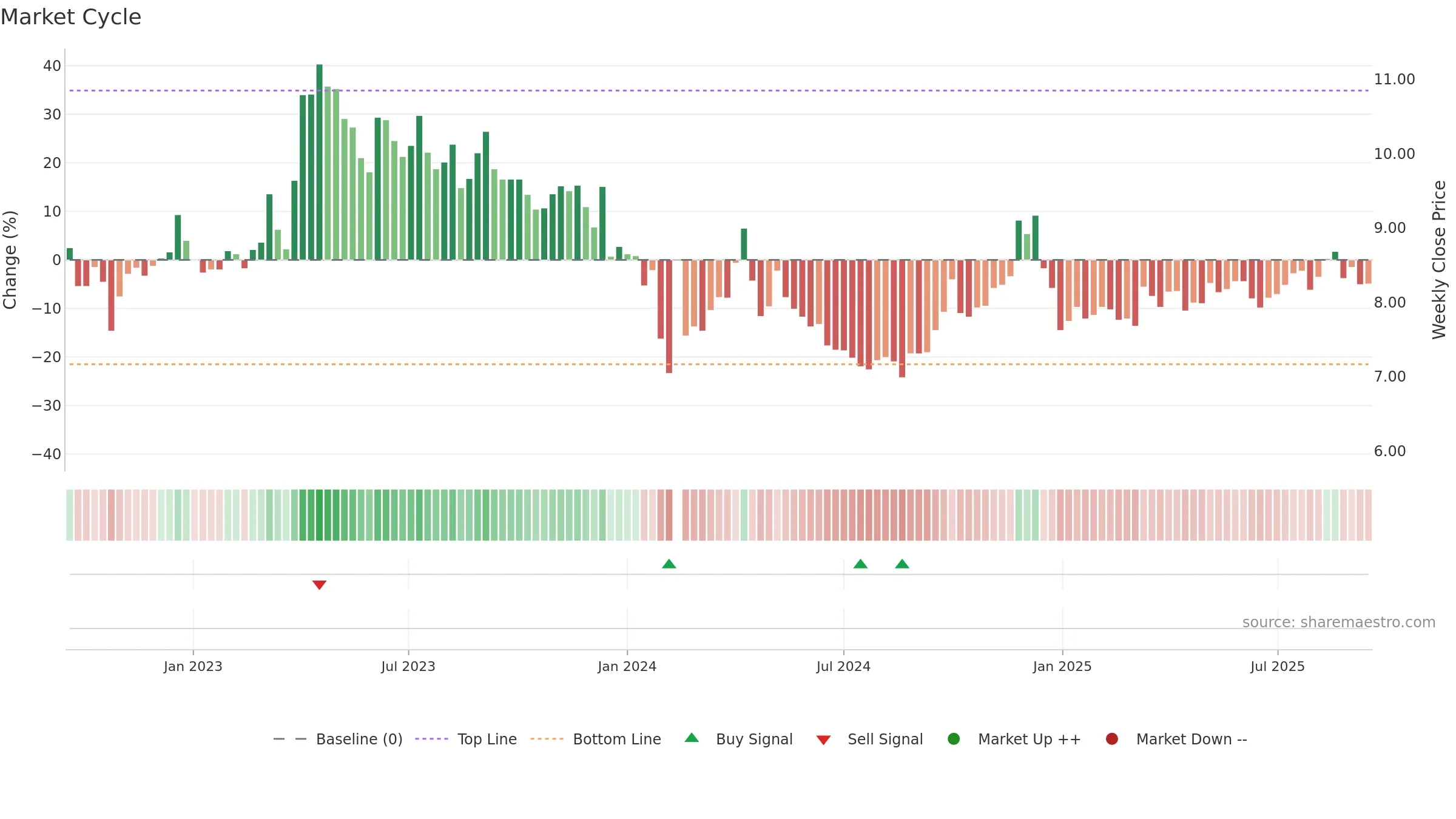
Task: Click the Jan 2023 axis label
Action: (193, 666)
